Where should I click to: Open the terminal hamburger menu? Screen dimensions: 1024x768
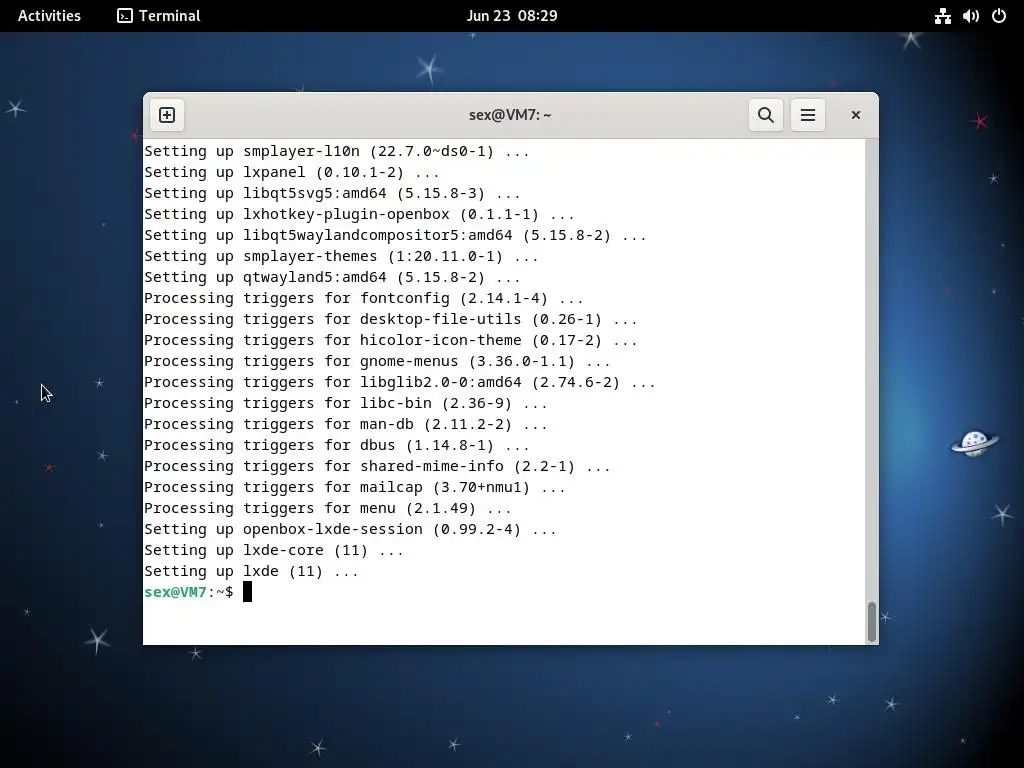click(x=808, y=115)
